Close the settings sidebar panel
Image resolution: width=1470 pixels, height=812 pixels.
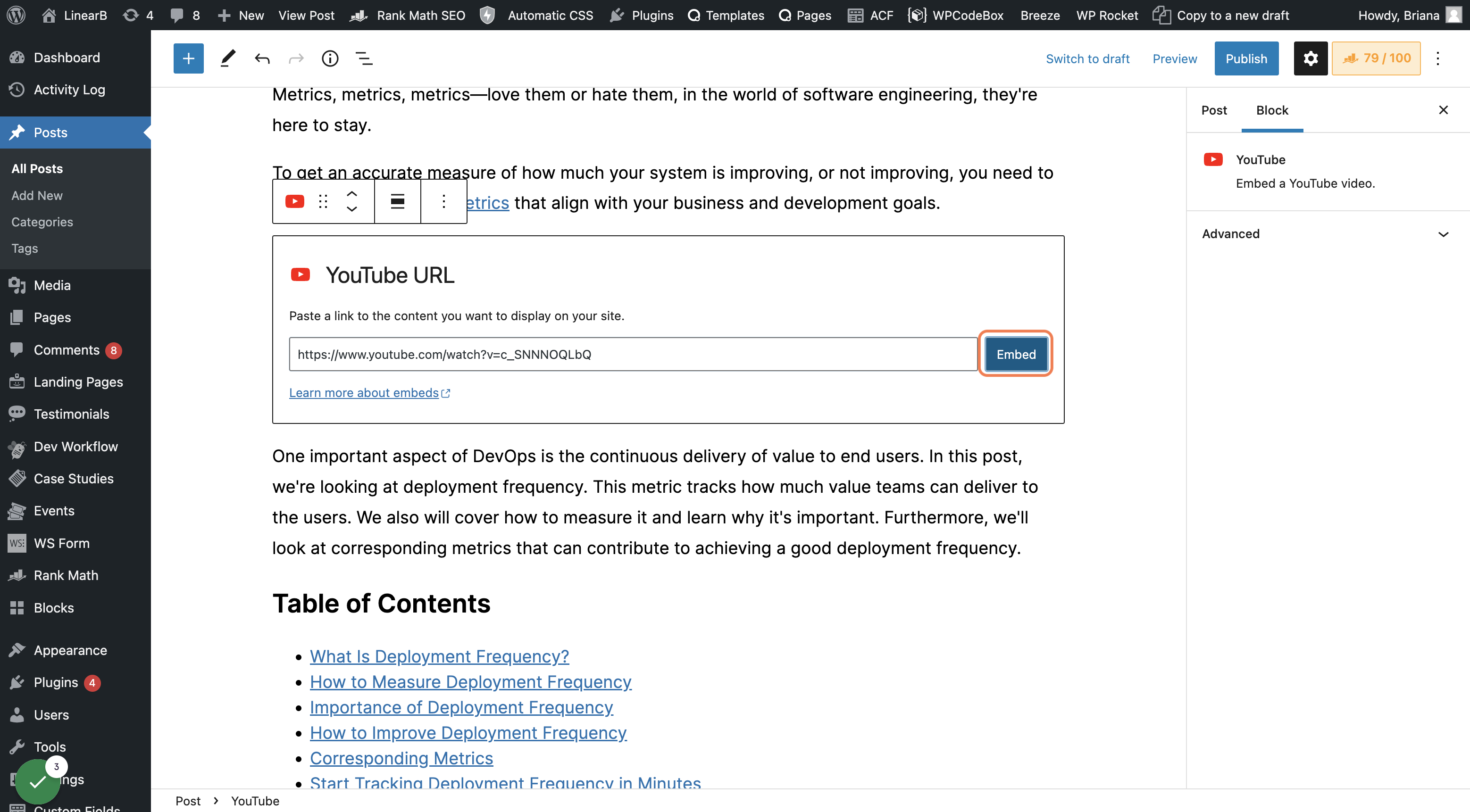1443,110
